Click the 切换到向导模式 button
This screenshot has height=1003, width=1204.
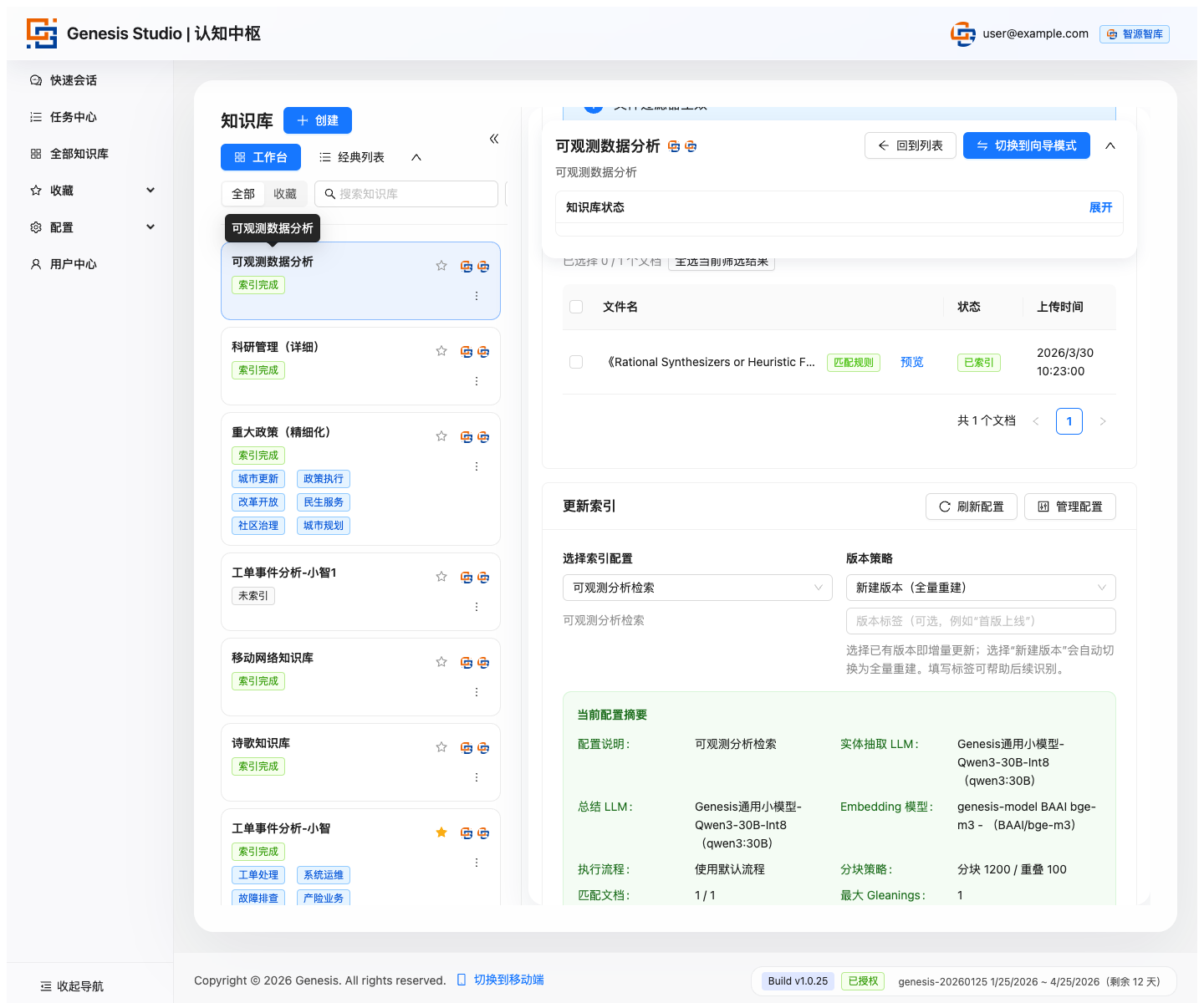pyautogui.click(x=1026, y=145)
